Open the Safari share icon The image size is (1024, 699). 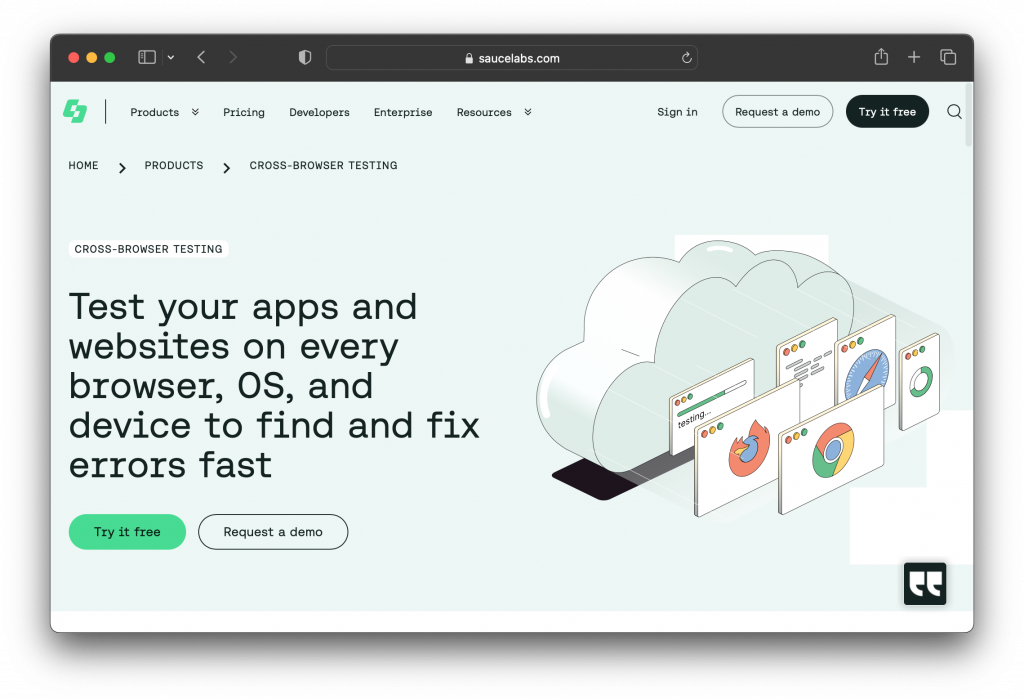point(881,57)
